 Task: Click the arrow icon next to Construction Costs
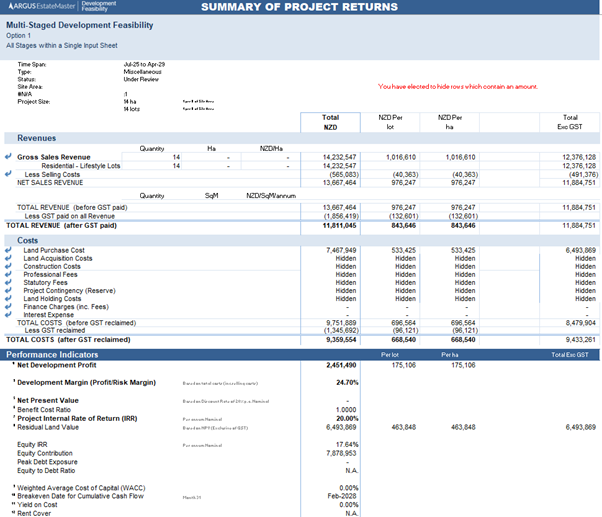click(8, 266)
